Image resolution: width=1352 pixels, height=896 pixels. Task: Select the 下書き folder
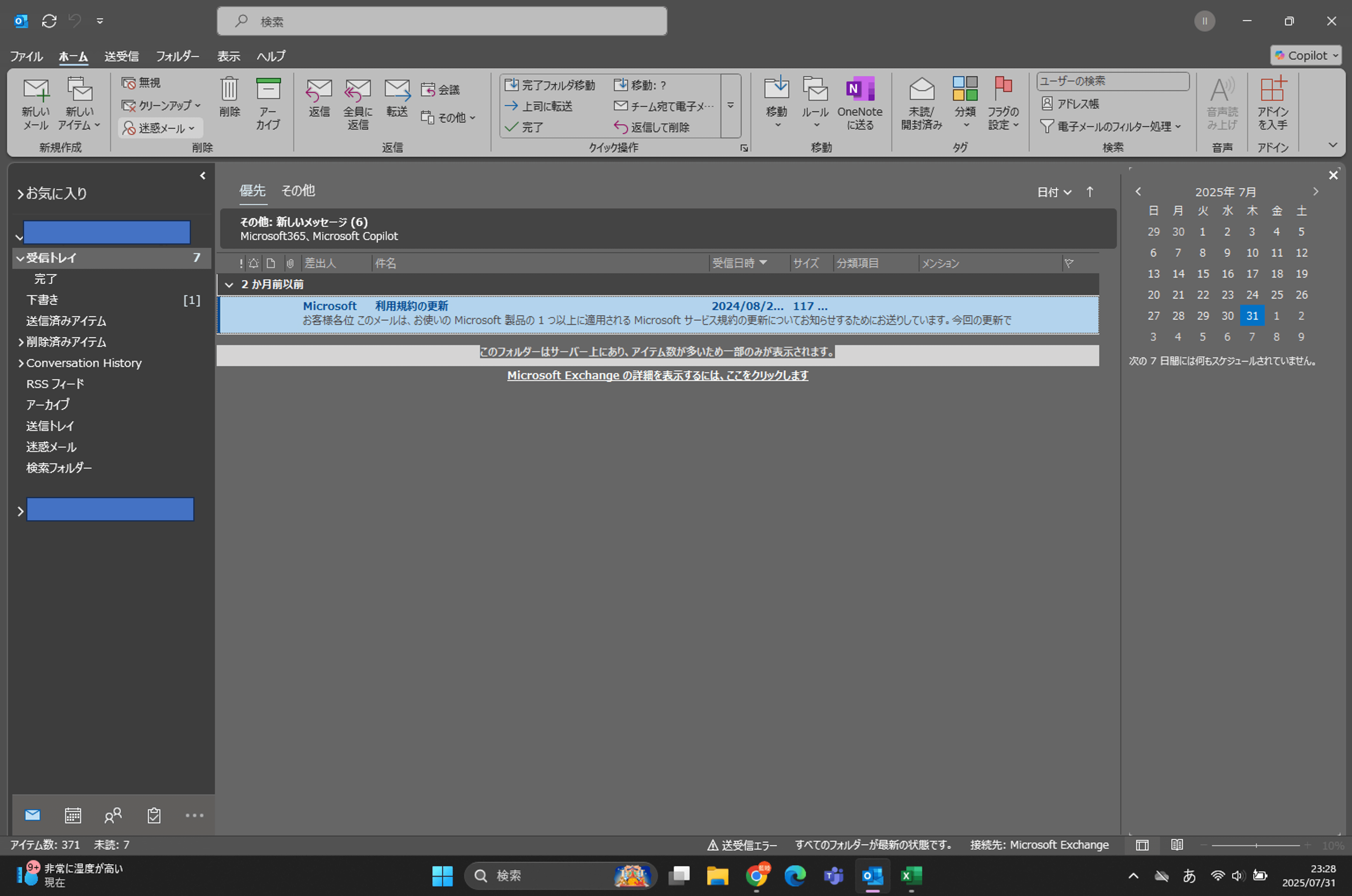point(112,300)
